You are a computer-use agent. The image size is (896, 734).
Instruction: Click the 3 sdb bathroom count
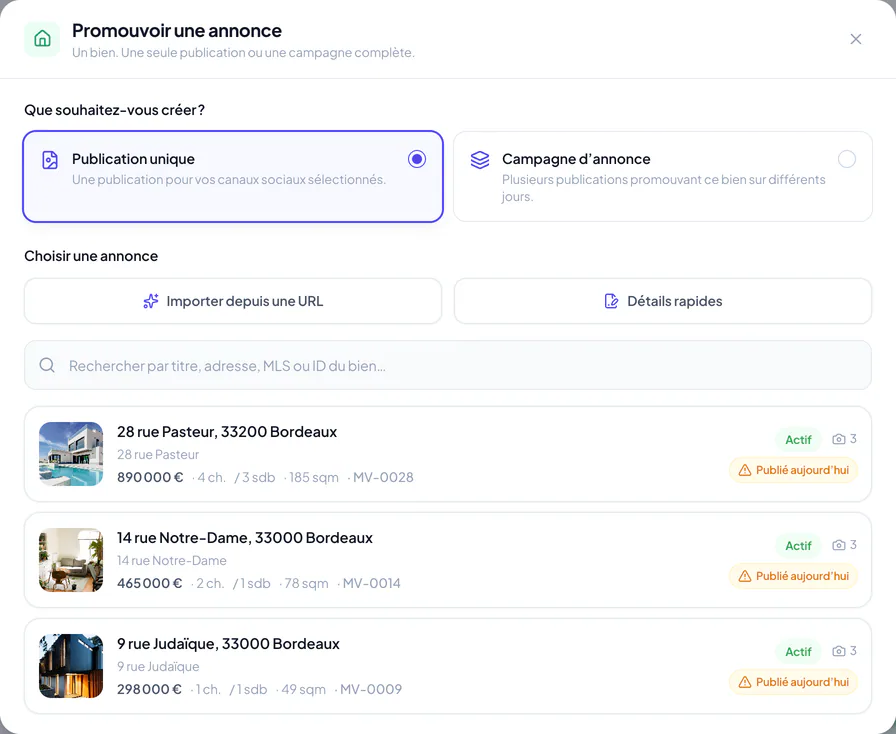[x=258, y=477]
